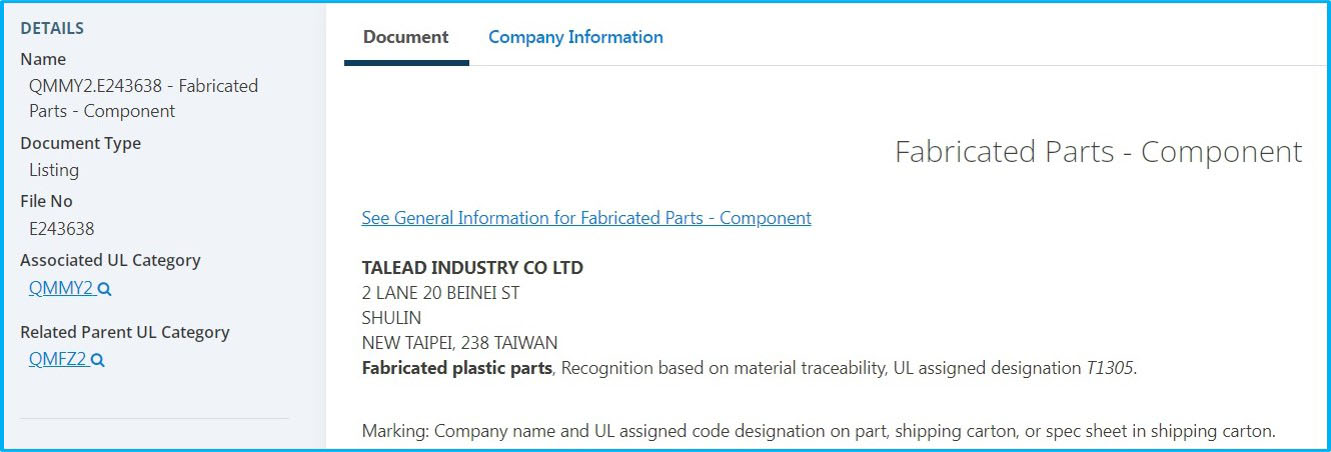Click the 2 LANE 20 BEINEI ST address line
Screen dimensions: 1331x452
coord(441,293)
